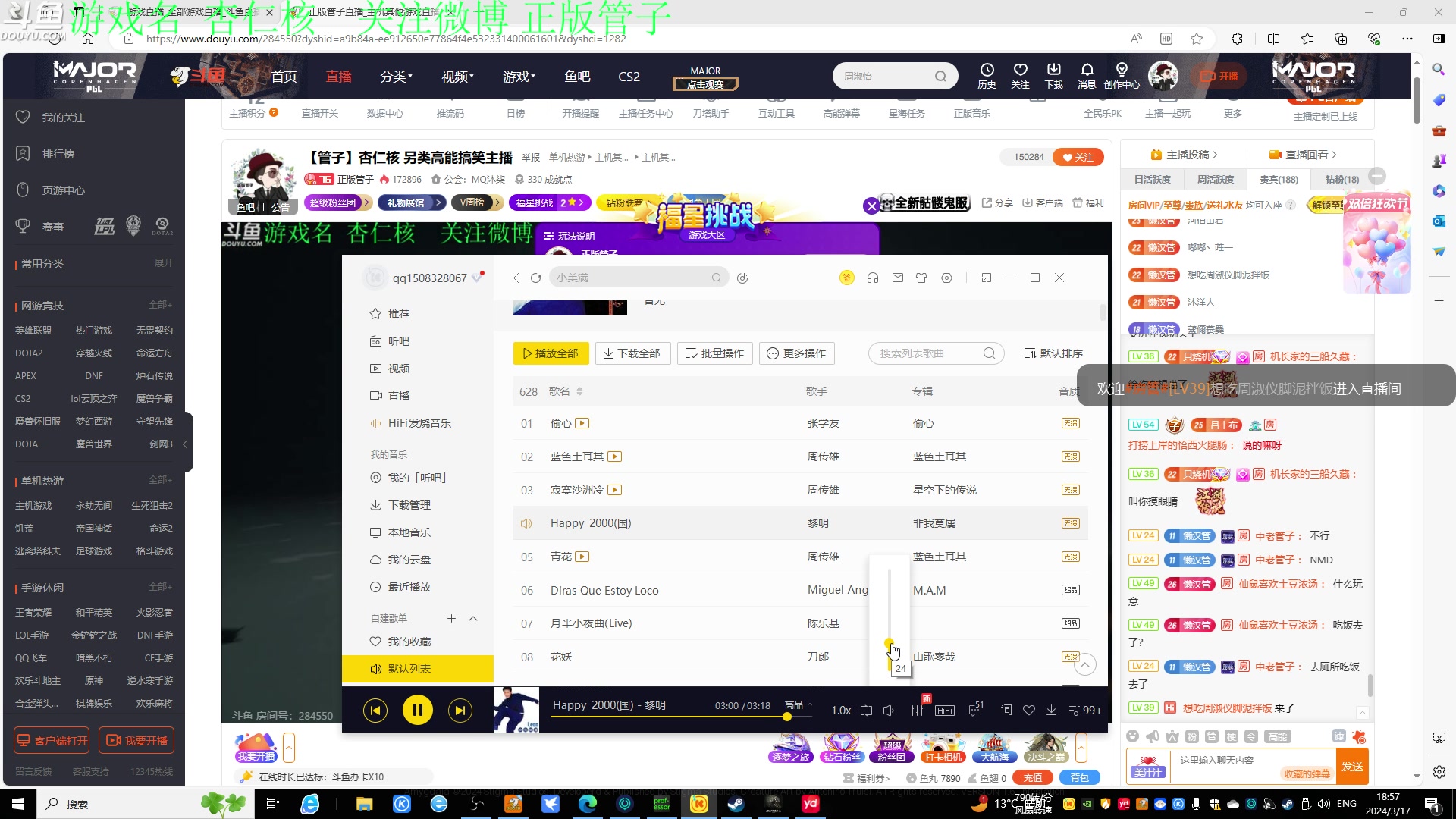Expand the 自建歌单 custom playlist section
1456x819 pixels.
click(x=475, y=618)
